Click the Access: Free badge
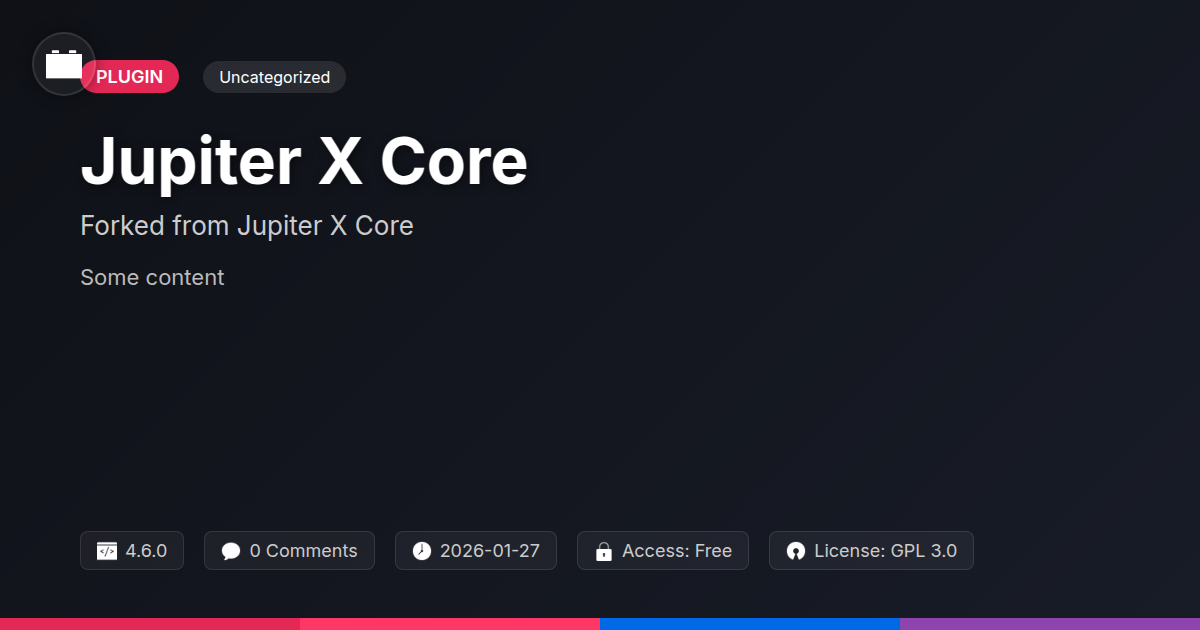 pyautogui.click(x=663, y=551)
